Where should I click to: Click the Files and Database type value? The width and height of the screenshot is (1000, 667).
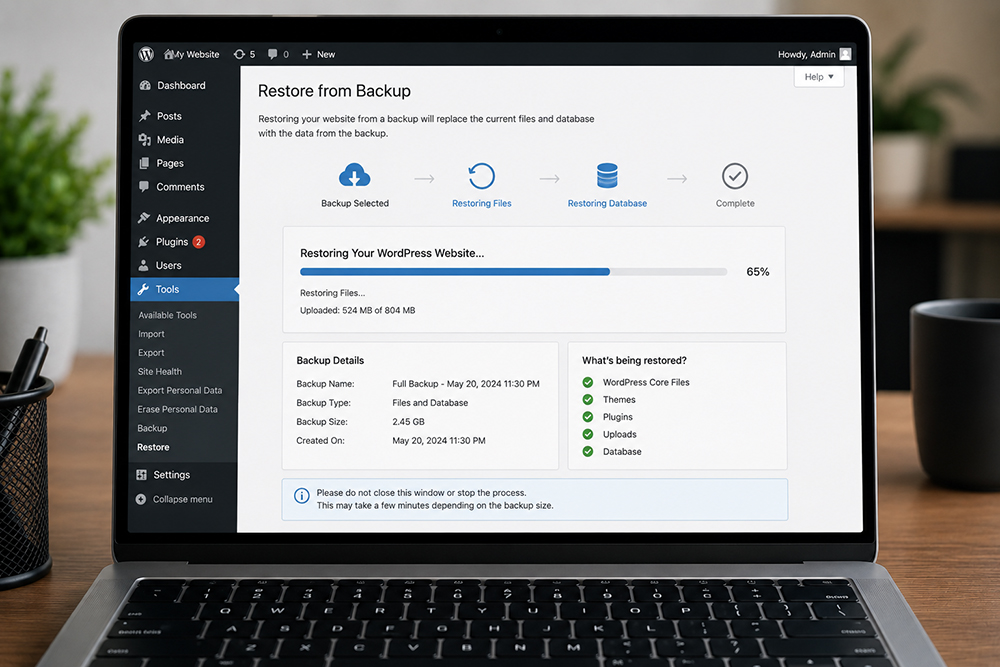430,403
